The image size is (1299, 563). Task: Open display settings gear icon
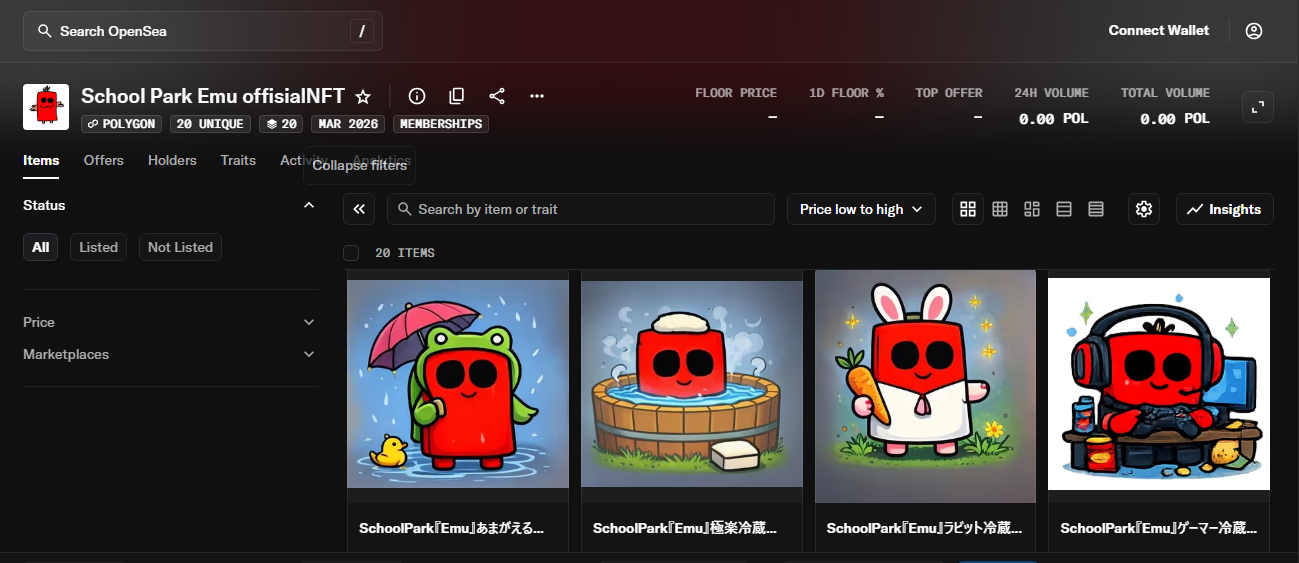1144,209
